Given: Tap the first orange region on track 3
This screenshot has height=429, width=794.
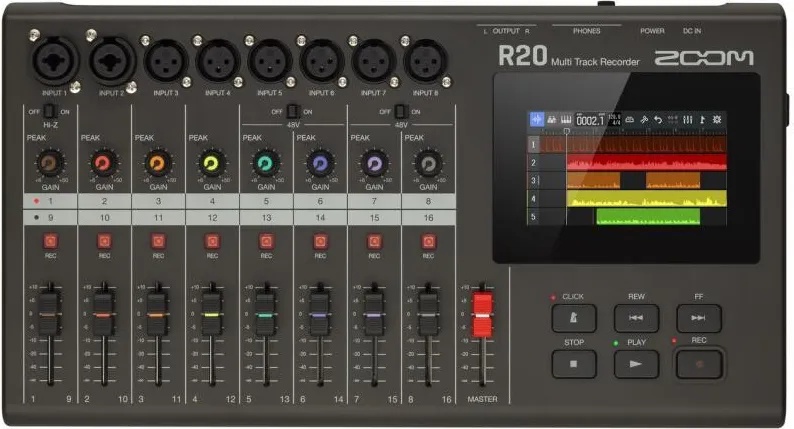Looking at the screenshot, I should 593,181.
